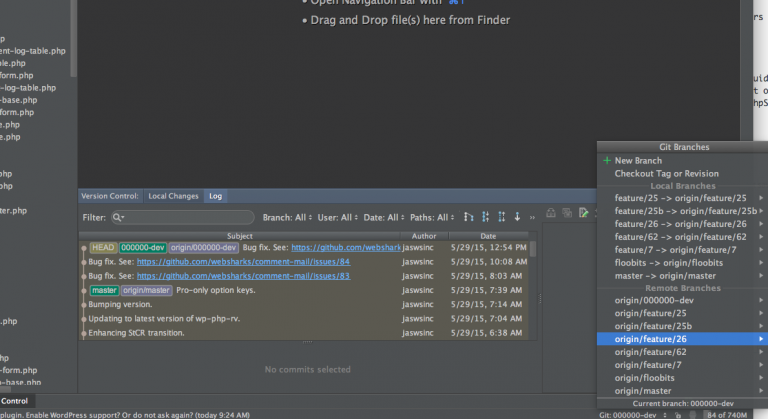
Task: Choose Checkout Tag or Revision
Action: click(x=682, y=173)
